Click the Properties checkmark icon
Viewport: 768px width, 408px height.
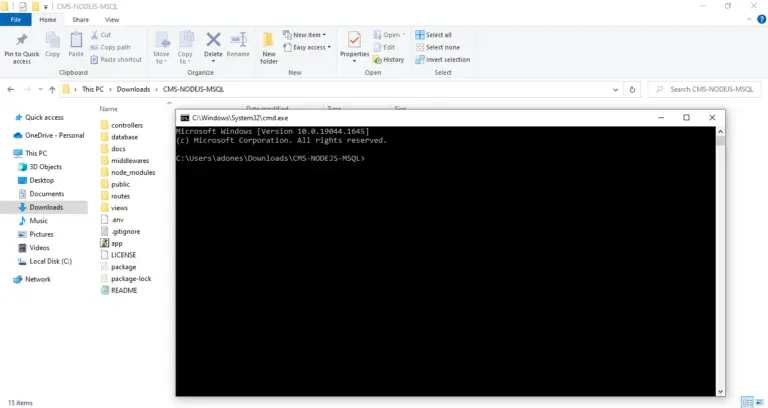coord(354,39)
